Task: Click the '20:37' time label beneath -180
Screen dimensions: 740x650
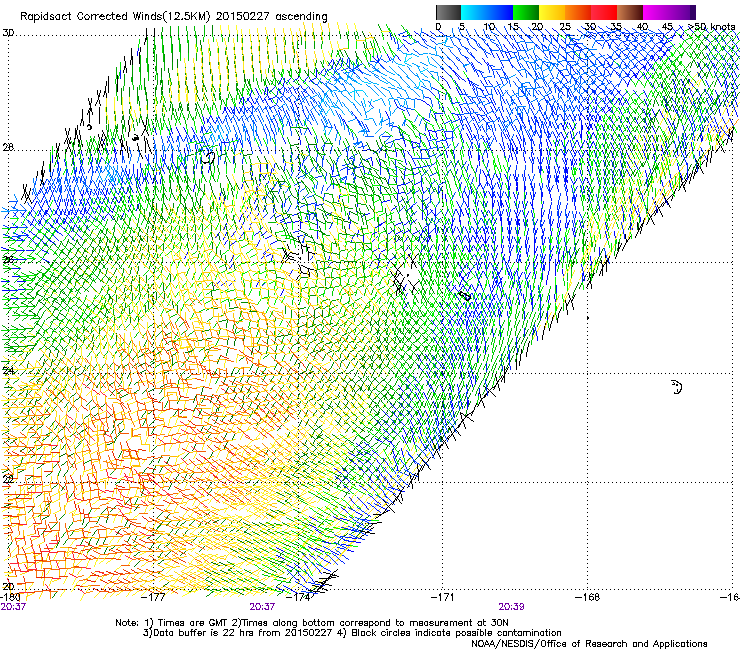Action: pos(13,607)
